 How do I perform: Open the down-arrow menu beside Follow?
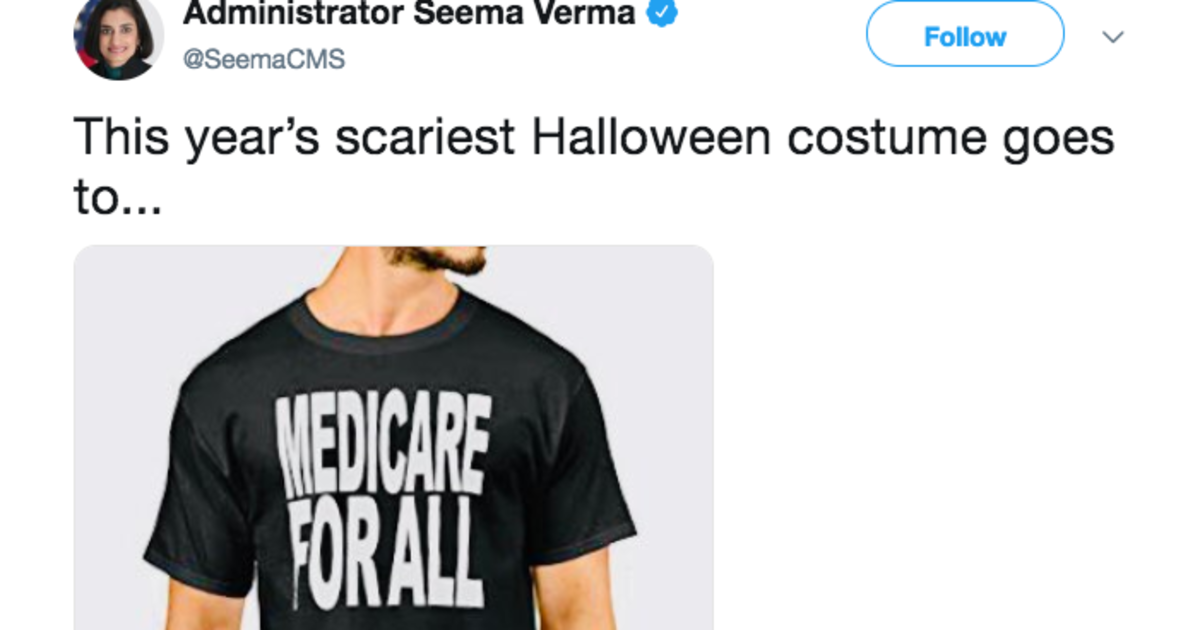click(1113, 35)
